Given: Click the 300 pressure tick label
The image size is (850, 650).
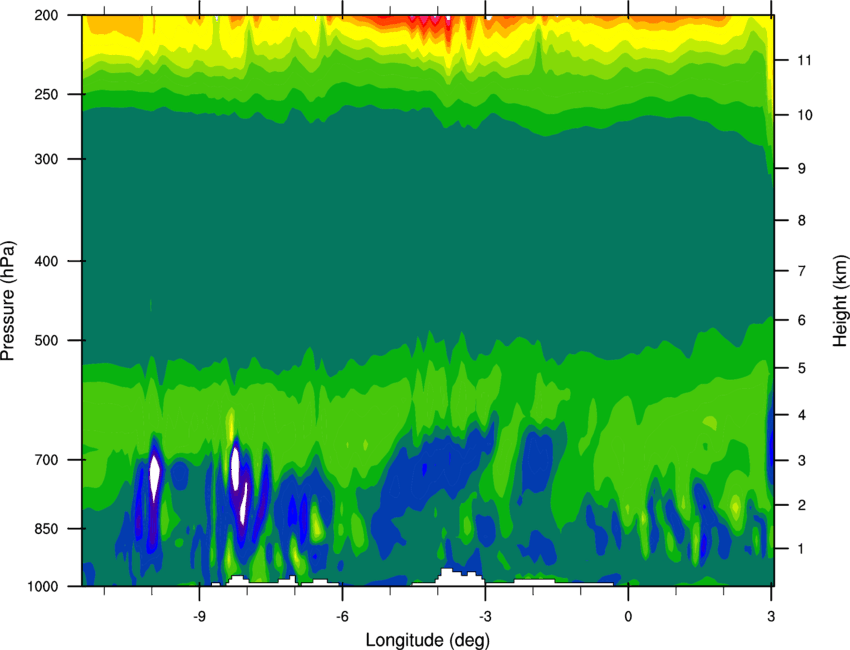Looking at the screenshot, I should (x=47, y=159).
